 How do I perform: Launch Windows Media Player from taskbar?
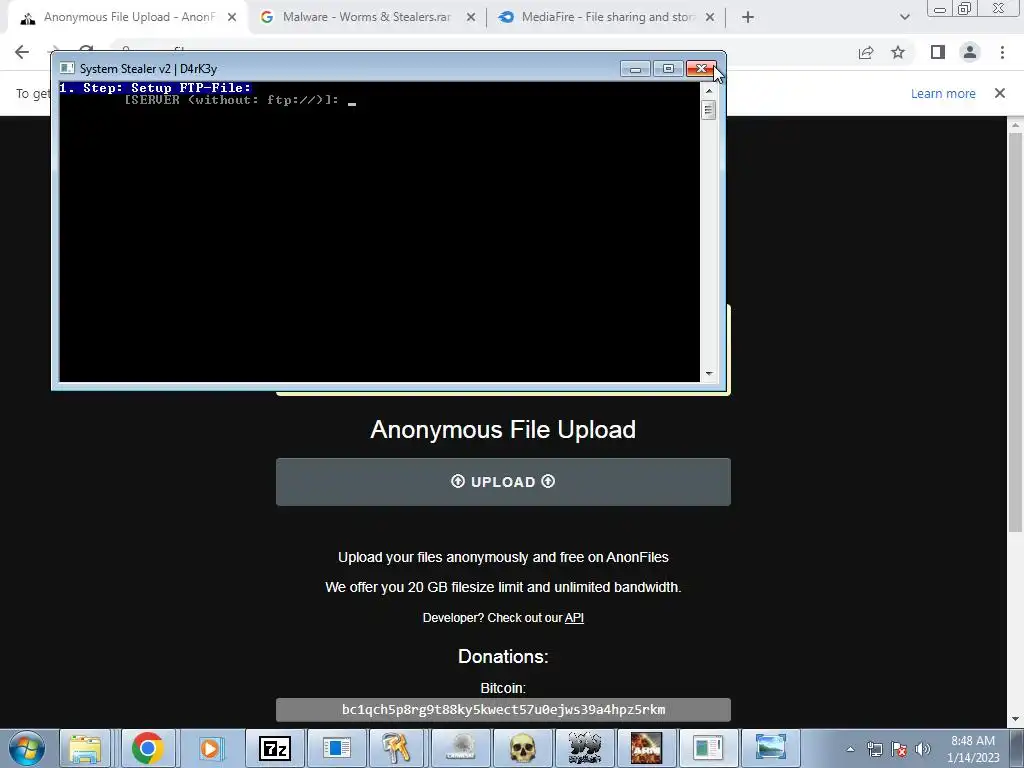(210, 748)
